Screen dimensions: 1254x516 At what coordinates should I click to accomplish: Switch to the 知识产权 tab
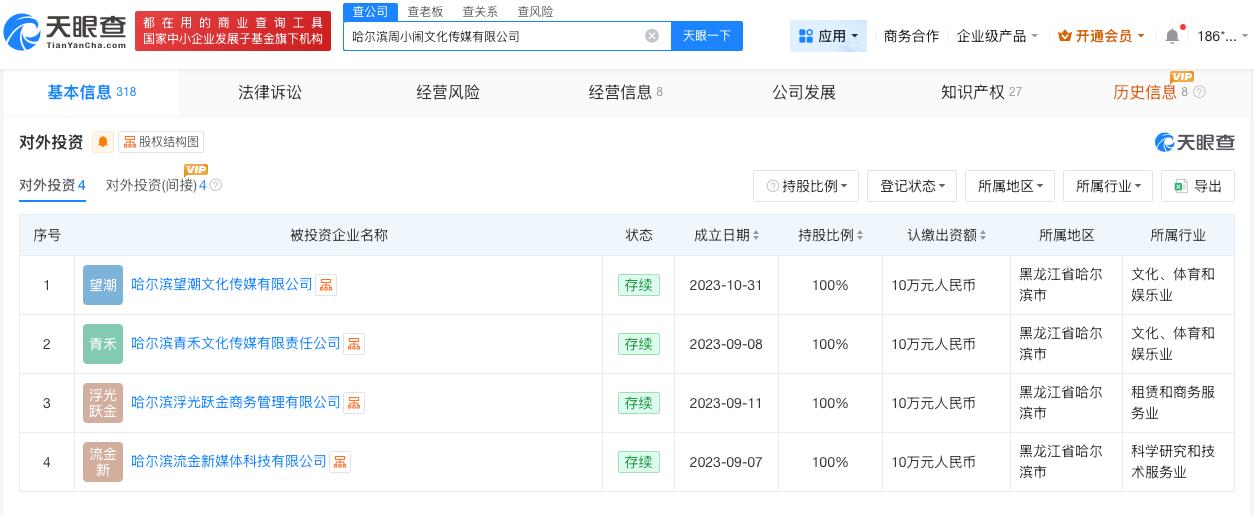tap(981, 93)
